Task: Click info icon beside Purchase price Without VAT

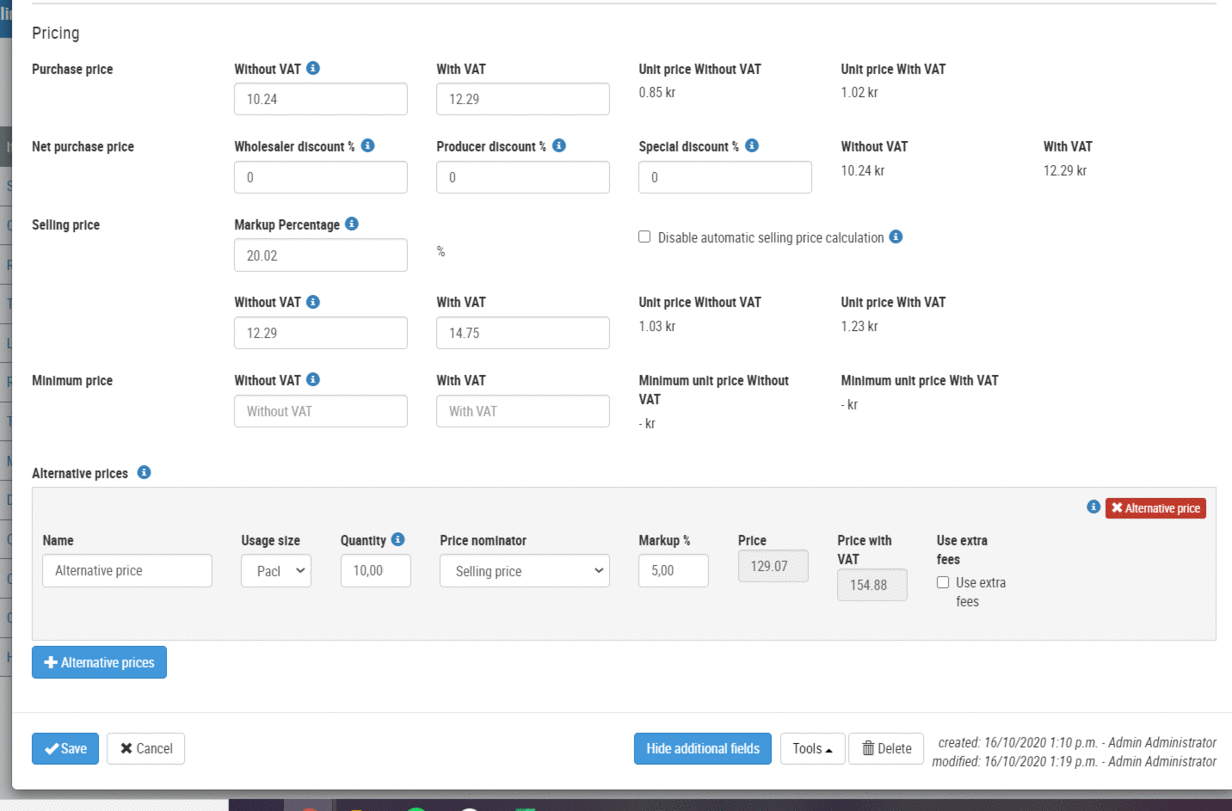Action: tap(313, 69)
